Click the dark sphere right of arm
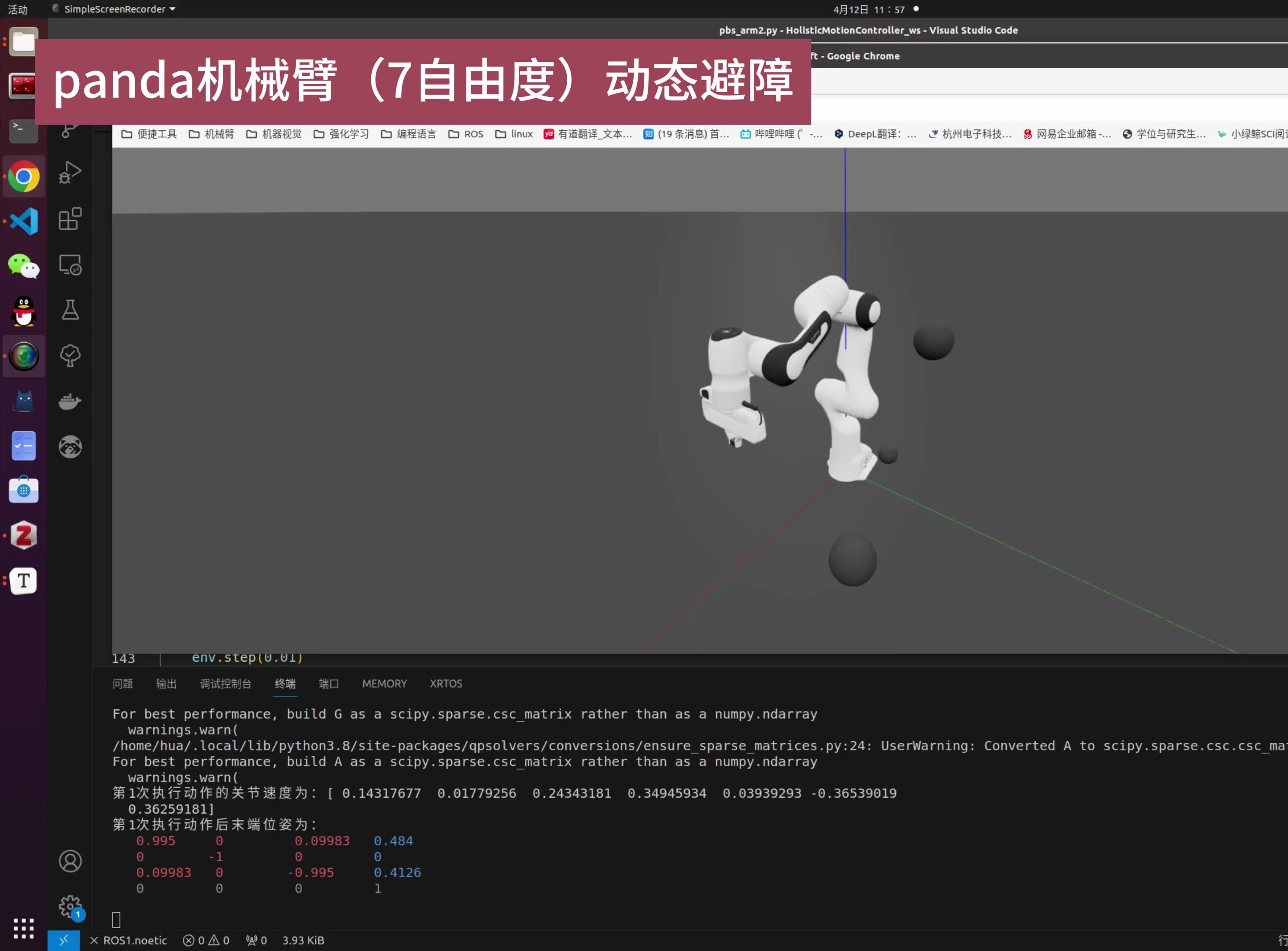 coord(934,341)
